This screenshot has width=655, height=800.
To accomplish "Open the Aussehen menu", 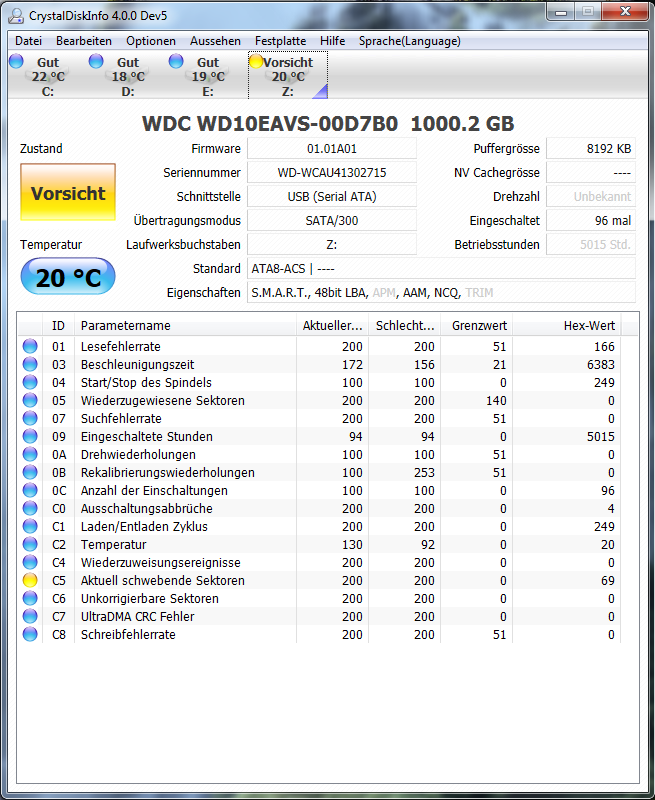I will (x=215, y=41).
